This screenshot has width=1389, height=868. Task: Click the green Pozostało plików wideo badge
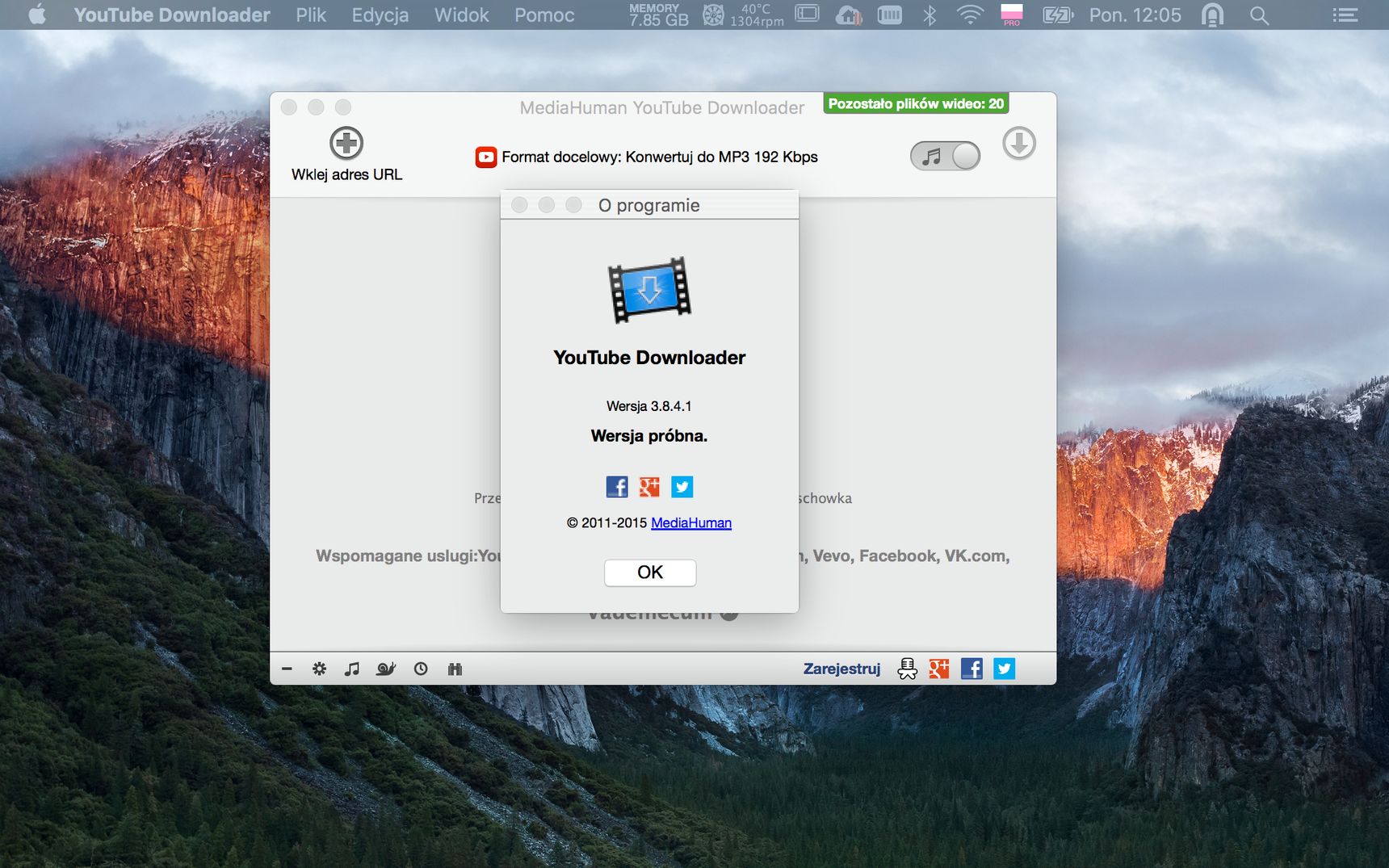click(x=916, y=103)
